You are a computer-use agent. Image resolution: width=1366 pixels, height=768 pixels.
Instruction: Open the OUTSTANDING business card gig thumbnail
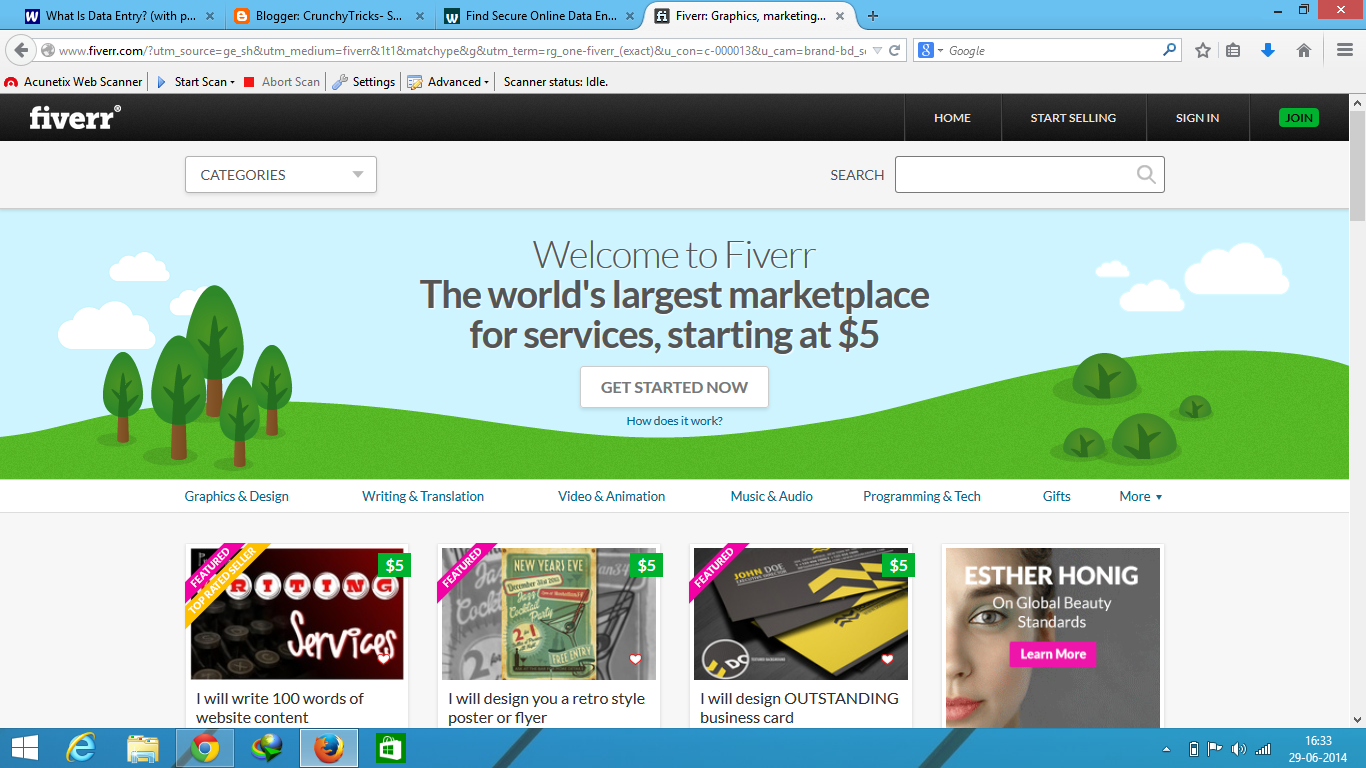801,614
